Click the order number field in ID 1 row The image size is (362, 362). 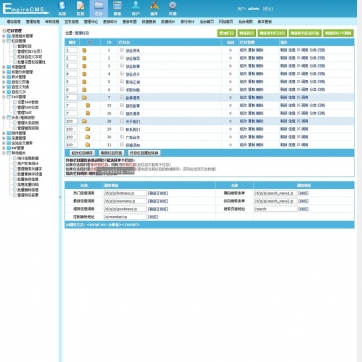72,50
